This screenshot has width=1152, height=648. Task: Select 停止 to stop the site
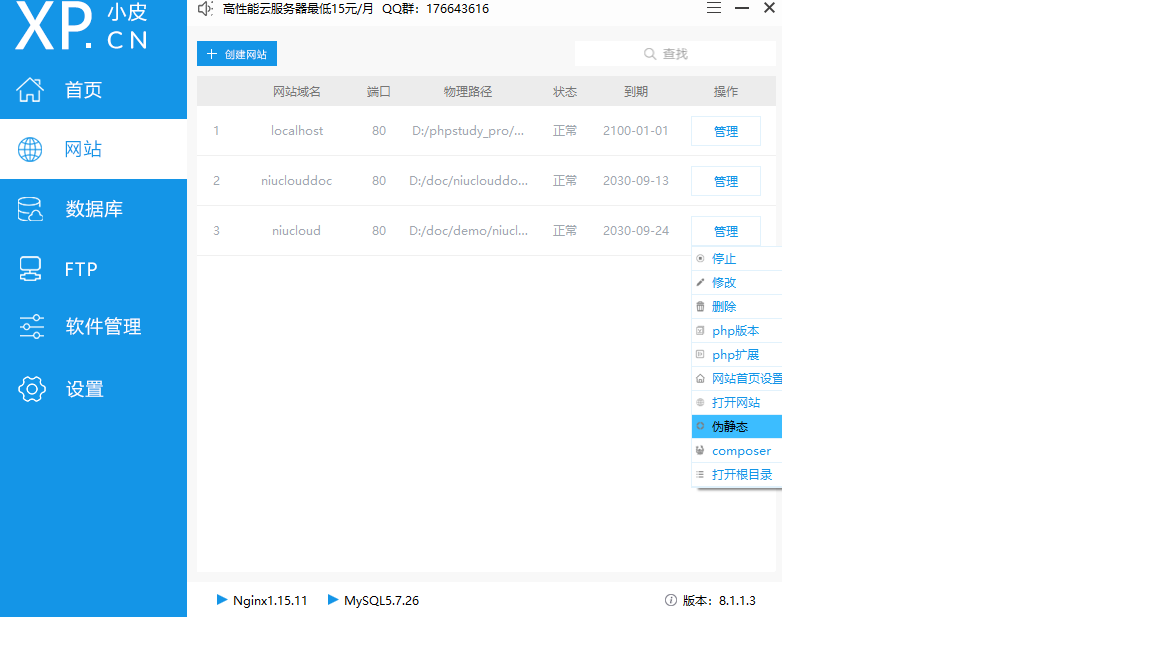pyautogui.click(x=724, y=259)
